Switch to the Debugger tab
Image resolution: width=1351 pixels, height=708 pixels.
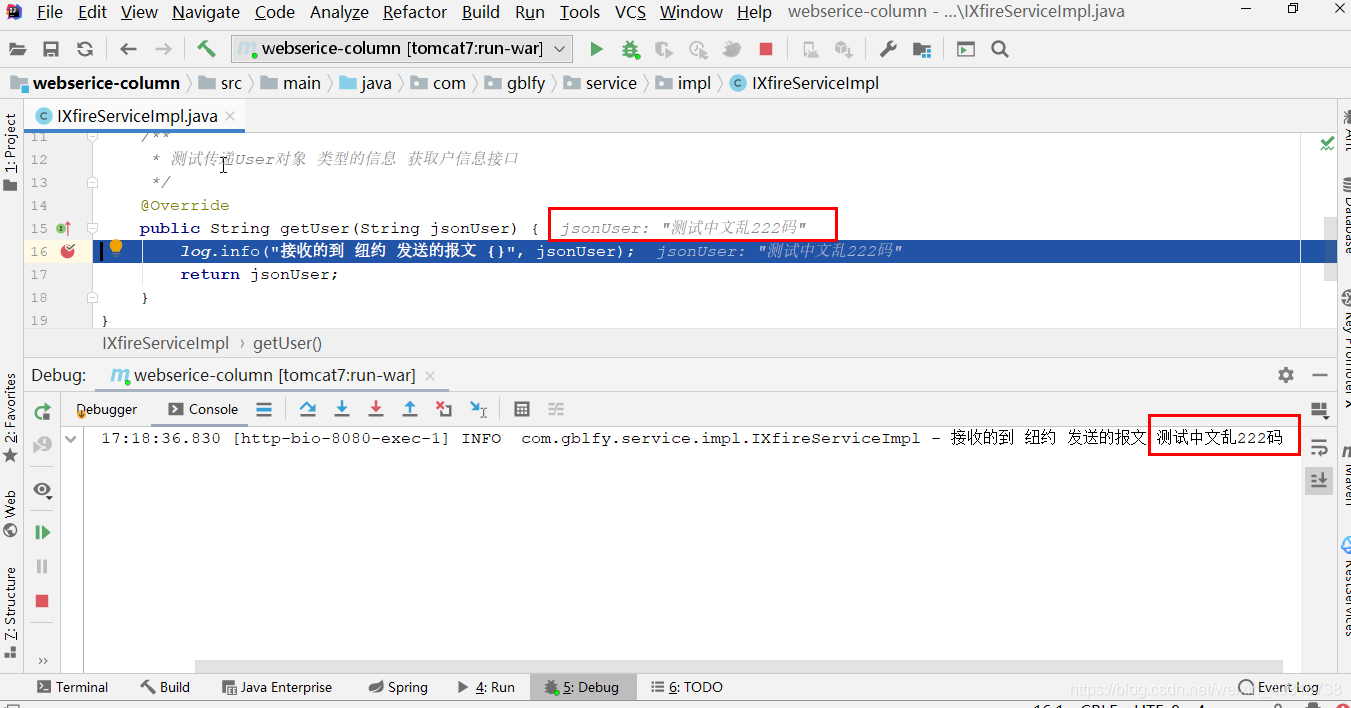pos(107,409)
